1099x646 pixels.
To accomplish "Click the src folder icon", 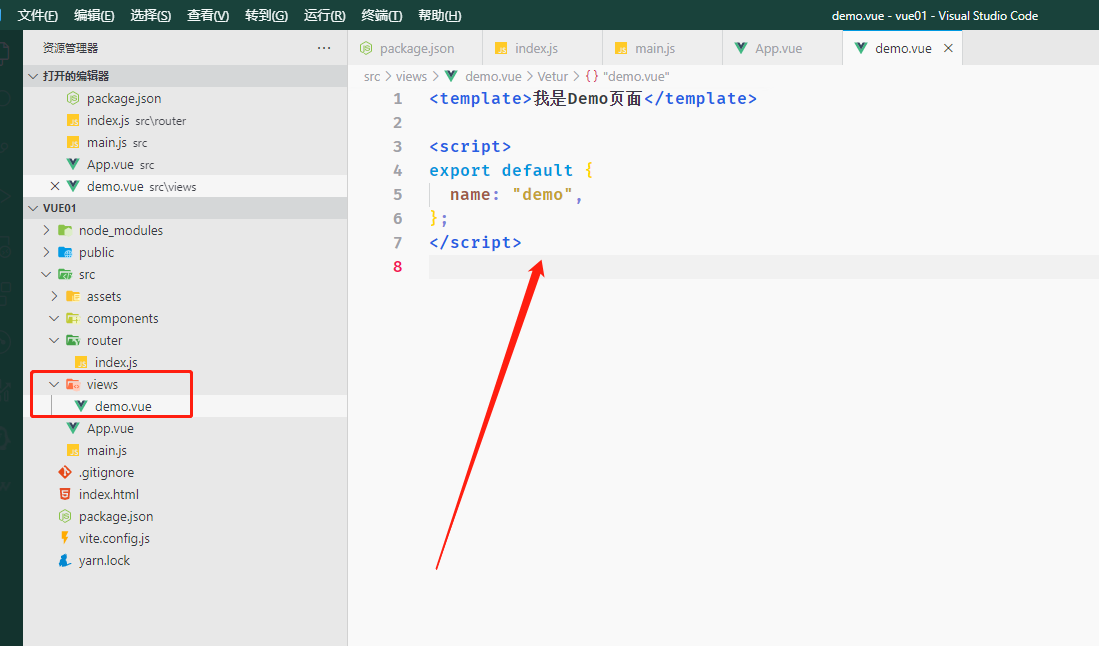I will click(x=65, y=274).
